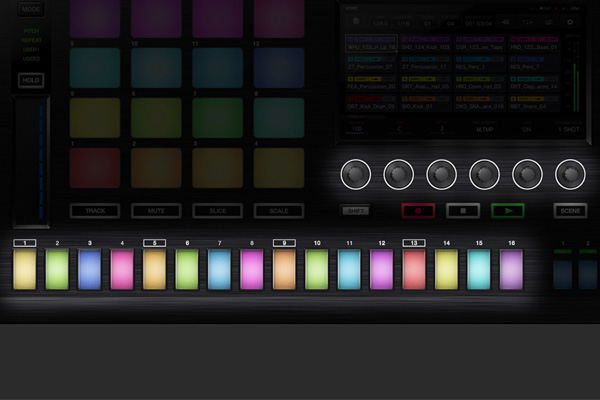
Task: Select the BIO_Kick_01 track cell
Action: [x=425, y=103]
